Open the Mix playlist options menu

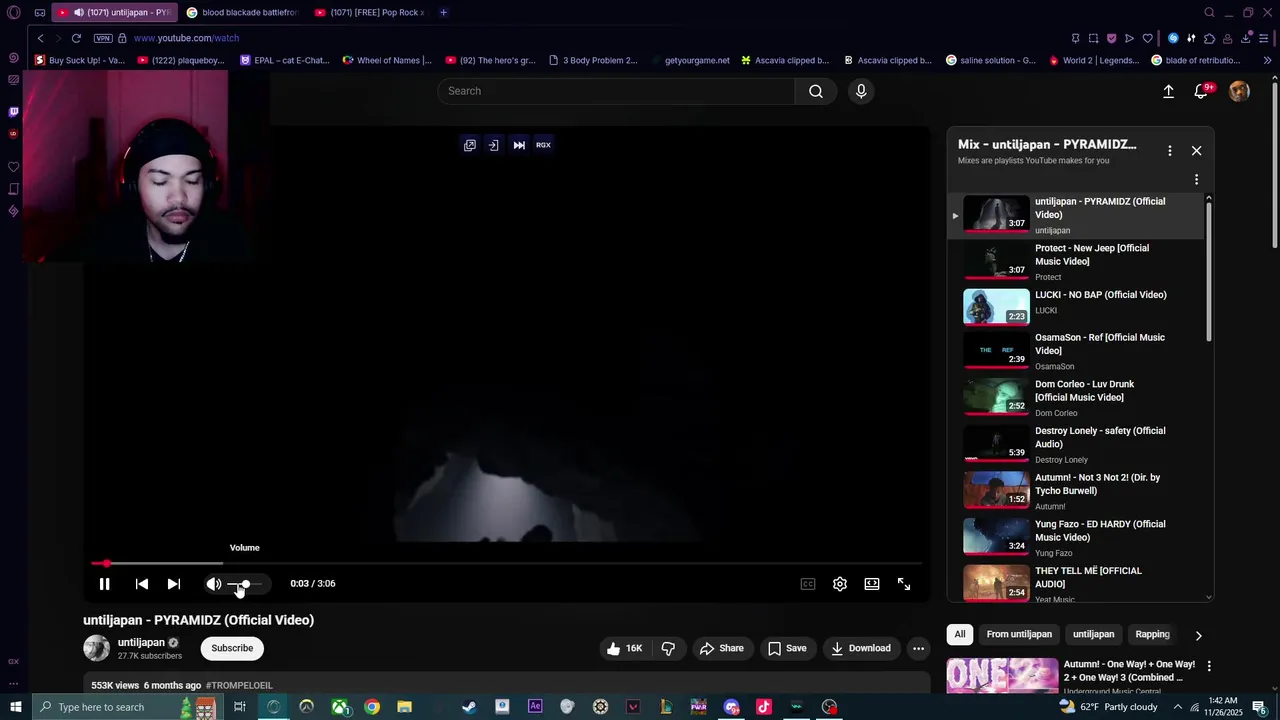click(x=1169, y=151)
